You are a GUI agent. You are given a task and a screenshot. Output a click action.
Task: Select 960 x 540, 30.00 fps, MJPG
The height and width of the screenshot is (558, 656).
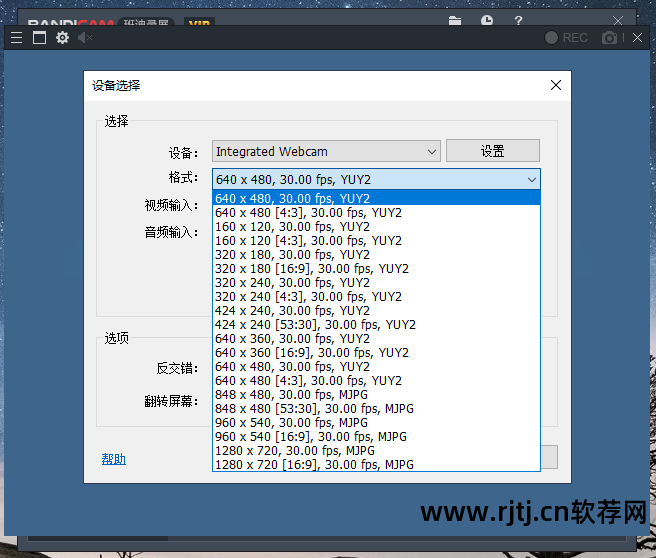click(377, 422)
